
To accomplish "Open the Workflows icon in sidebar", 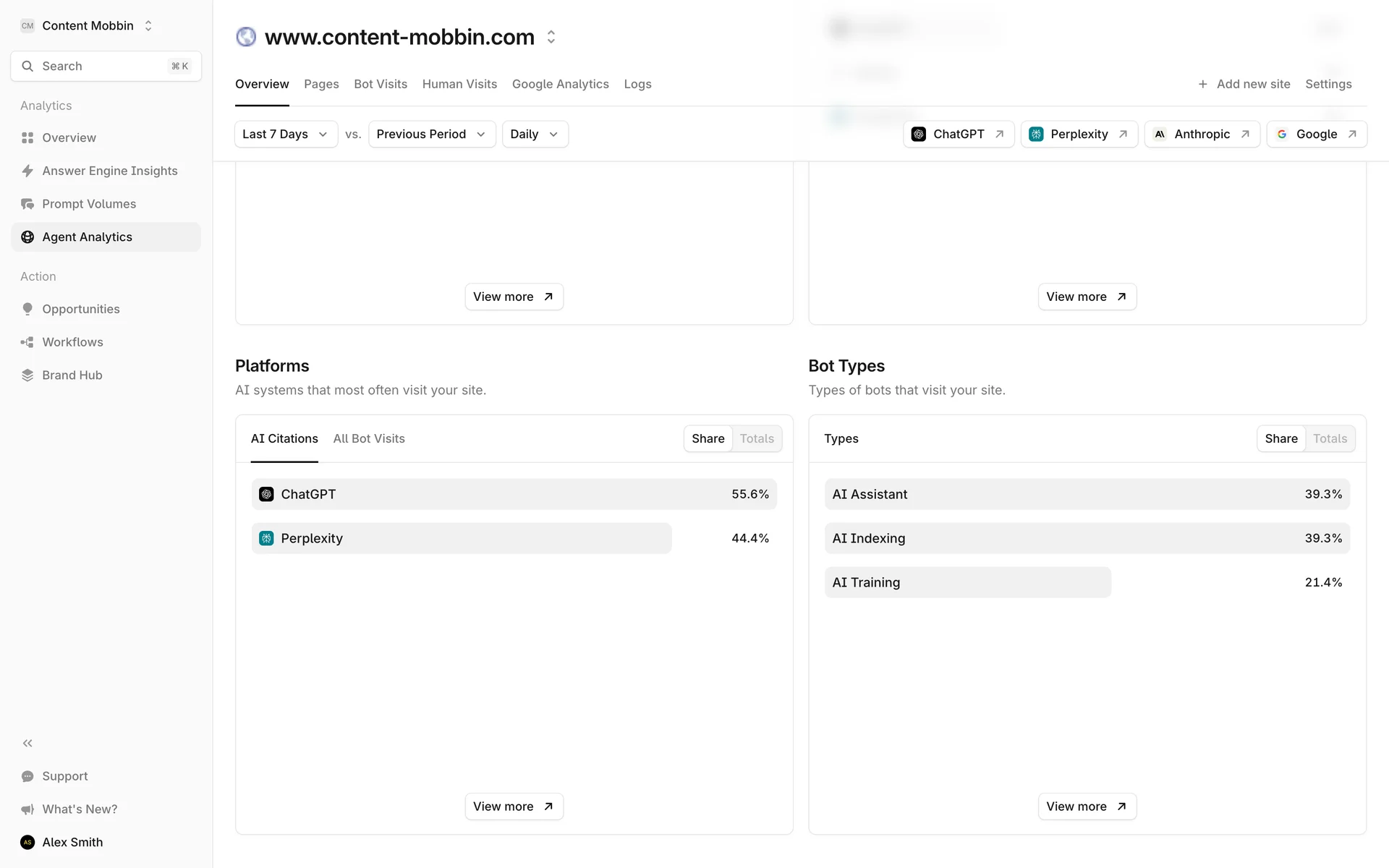I will click(x=27, y=342).
